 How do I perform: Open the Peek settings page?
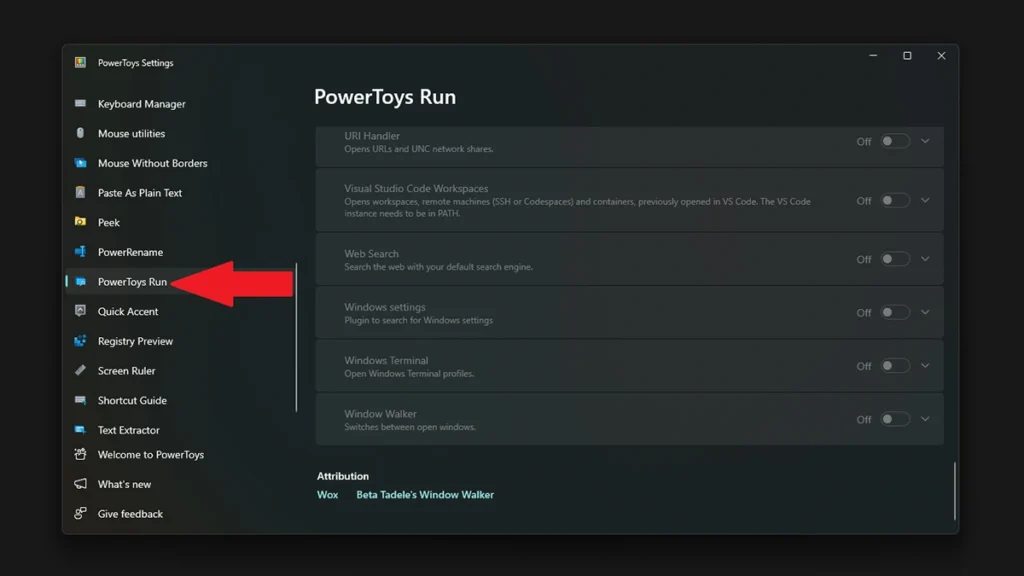click(108, 223)
